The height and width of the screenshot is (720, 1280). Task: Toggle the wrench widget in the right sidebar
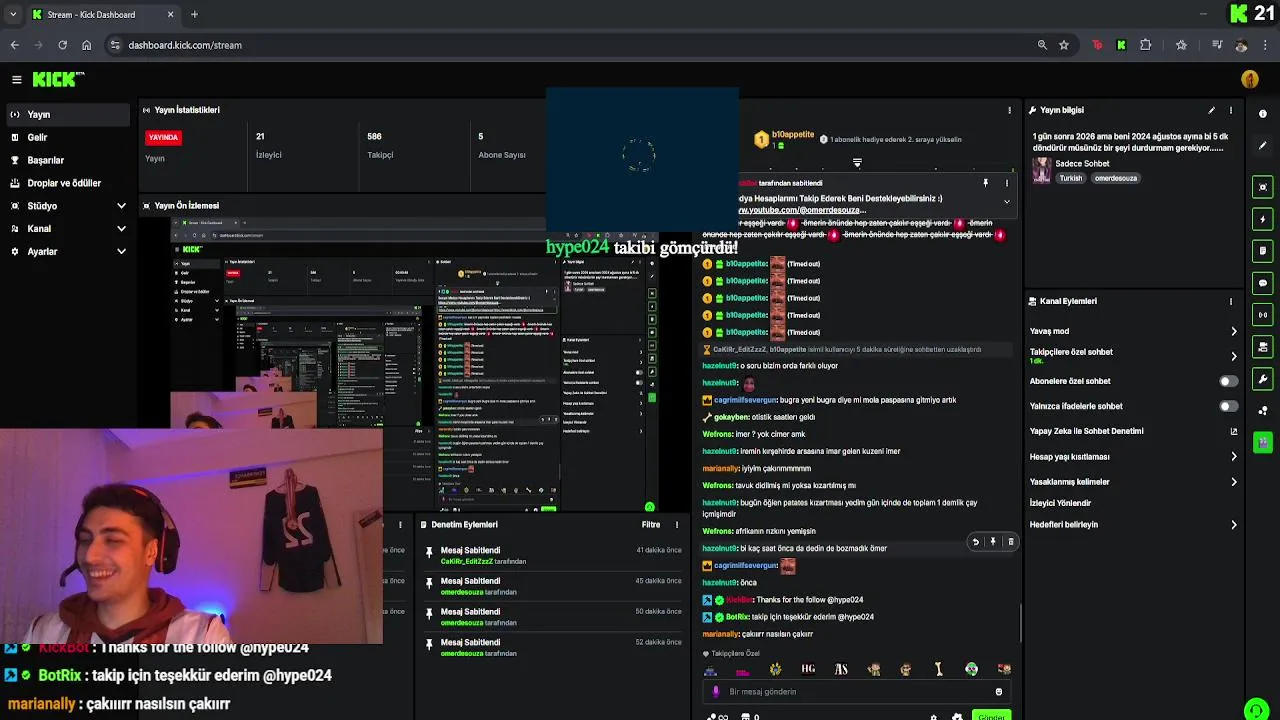pos(1263,379)
